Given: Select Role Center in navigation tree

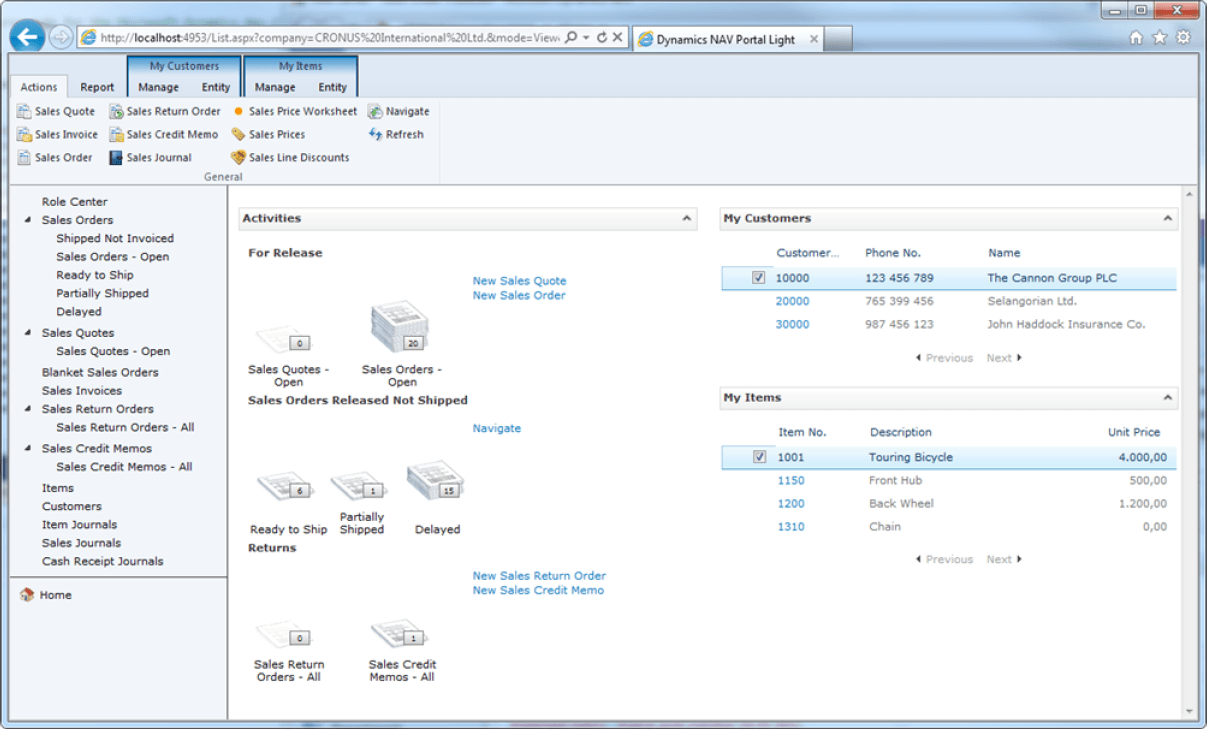Looking at the screenshot, I should (74, 202).
